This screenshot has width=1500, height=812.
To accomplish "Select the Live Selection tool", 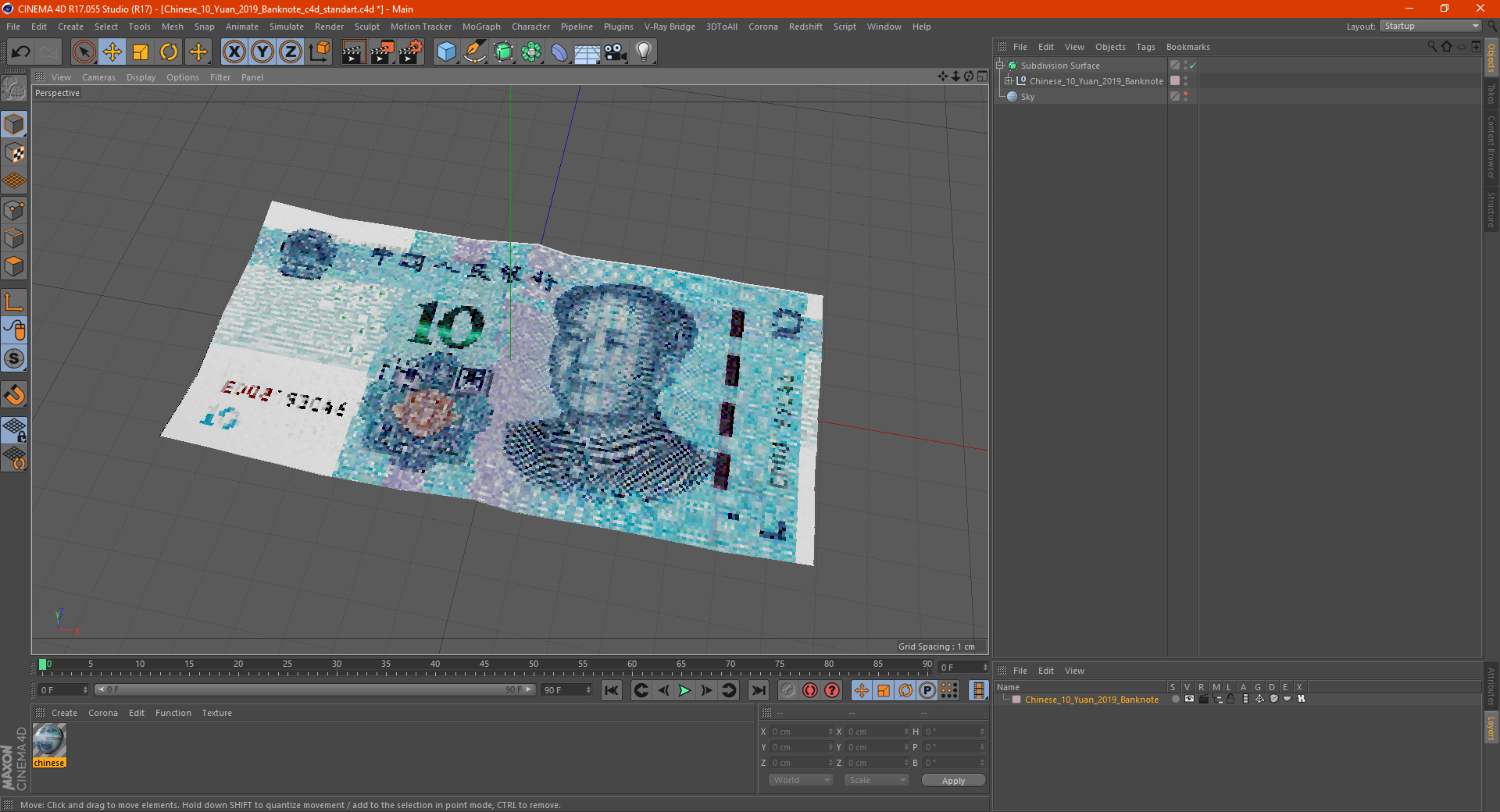I will click(x=84, y=52).
